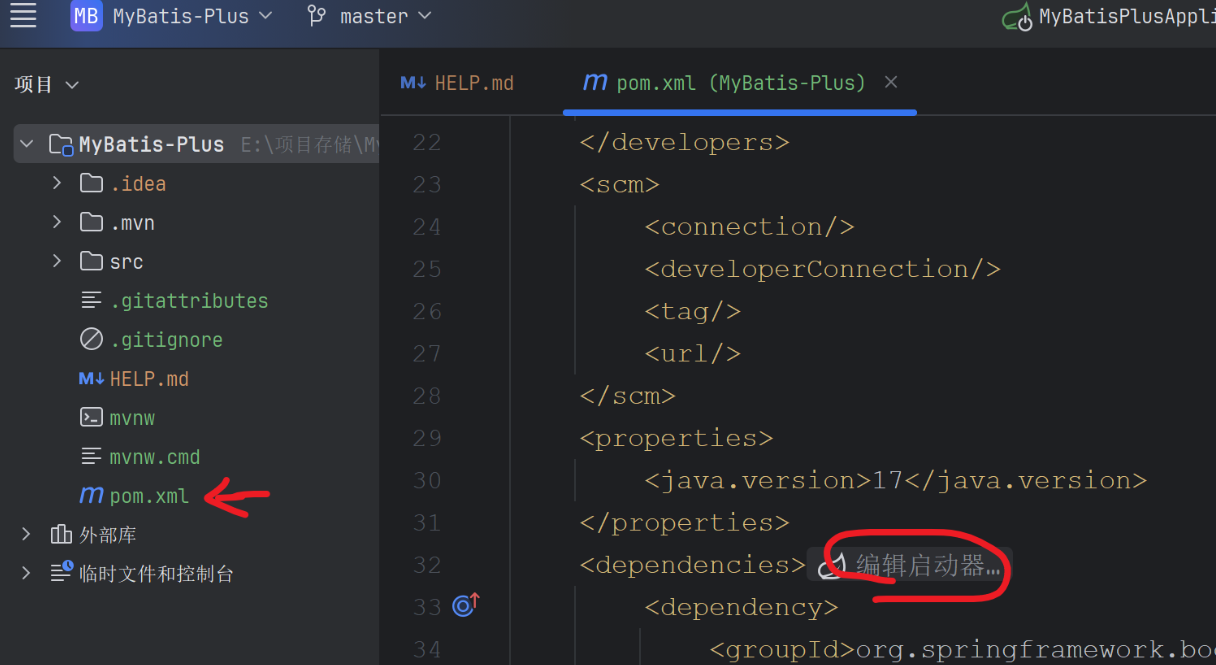Click the git branch icon

(x=317, y=16)
